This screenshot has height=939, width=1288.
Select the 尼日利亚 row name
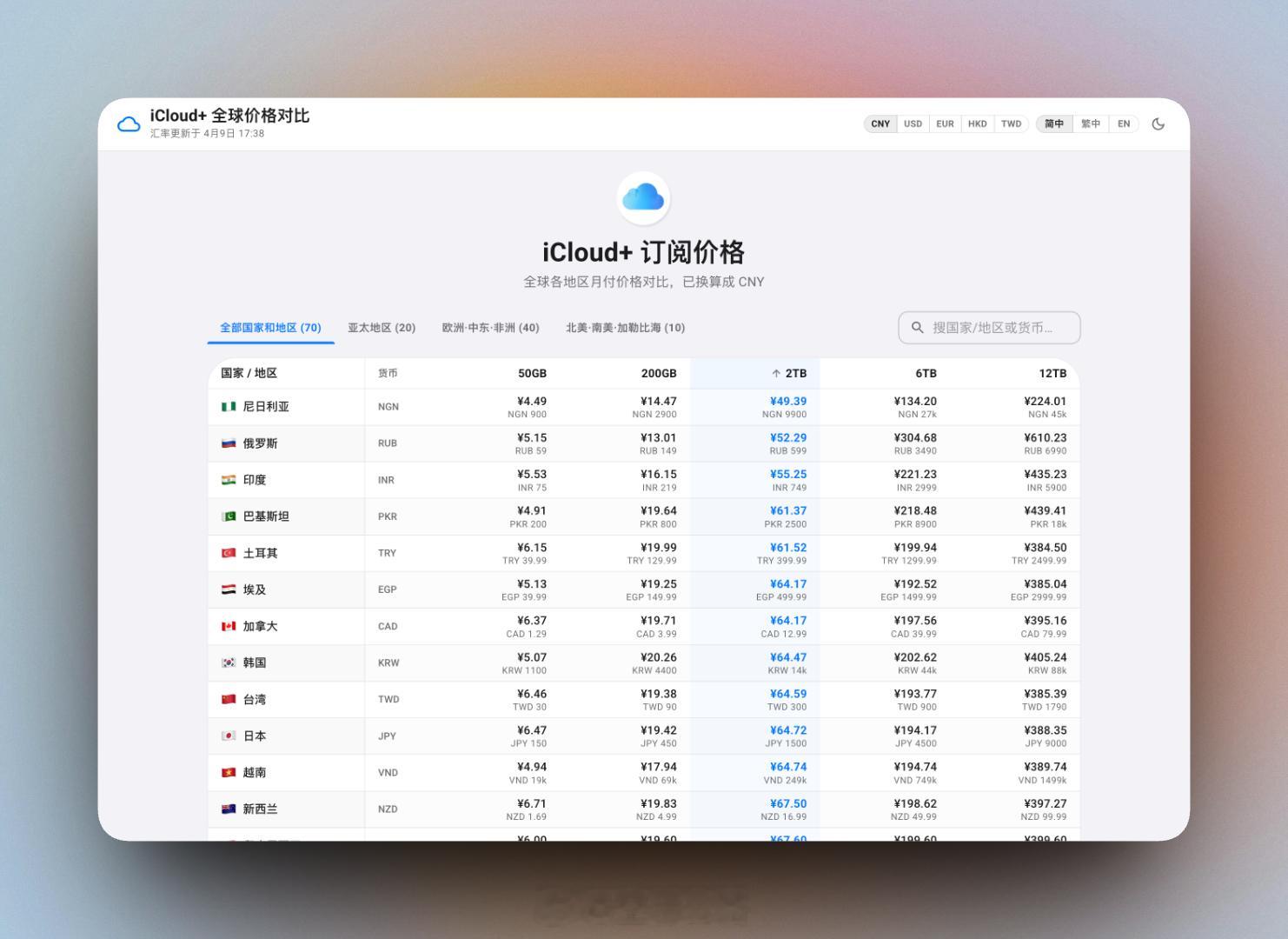(x=266, y=406)
